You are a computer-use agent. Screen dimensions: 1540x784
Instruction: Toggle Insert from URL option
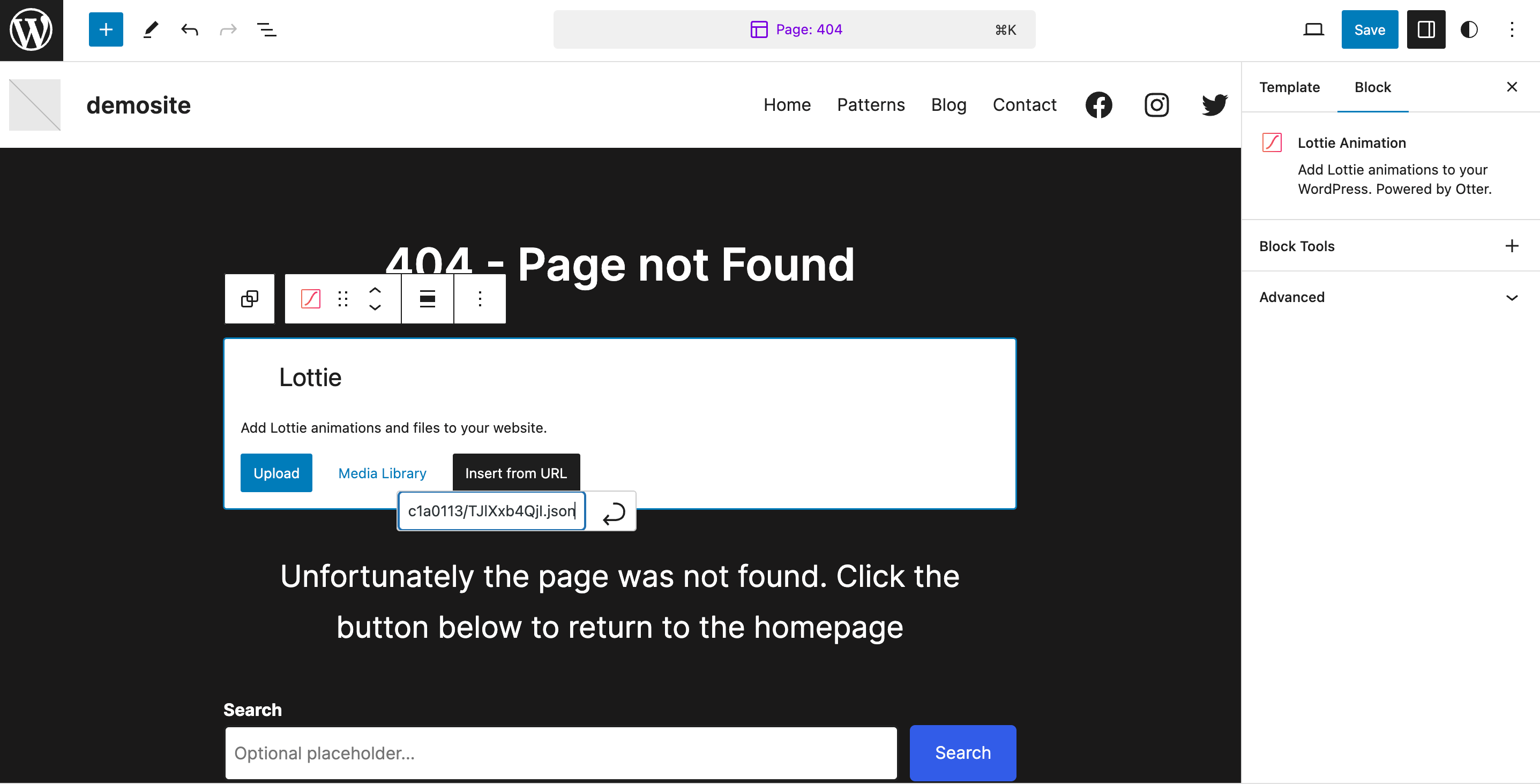tap(516, 473)
